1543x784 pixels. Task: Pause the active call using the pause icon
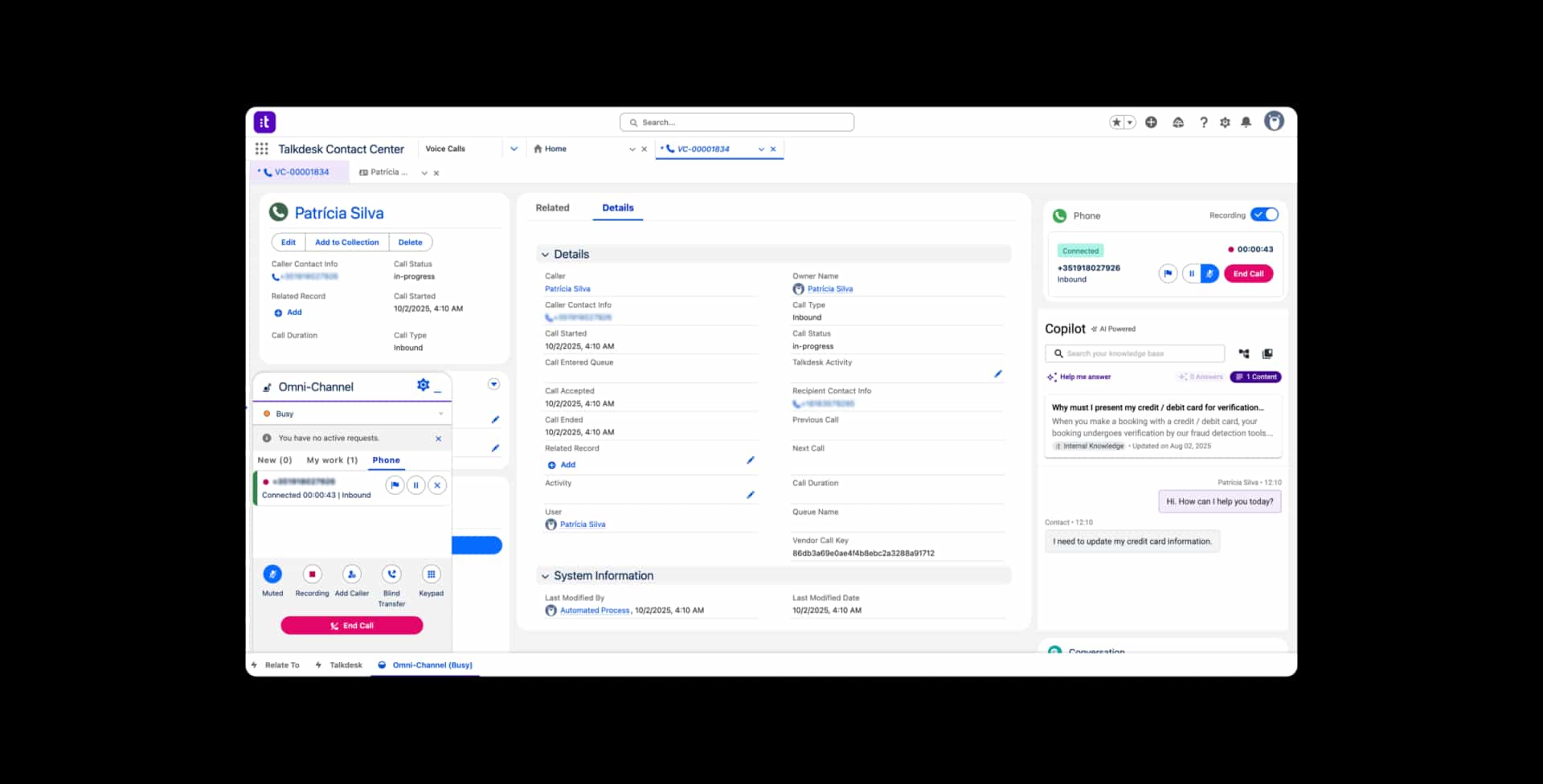[x=1192, y=273]
